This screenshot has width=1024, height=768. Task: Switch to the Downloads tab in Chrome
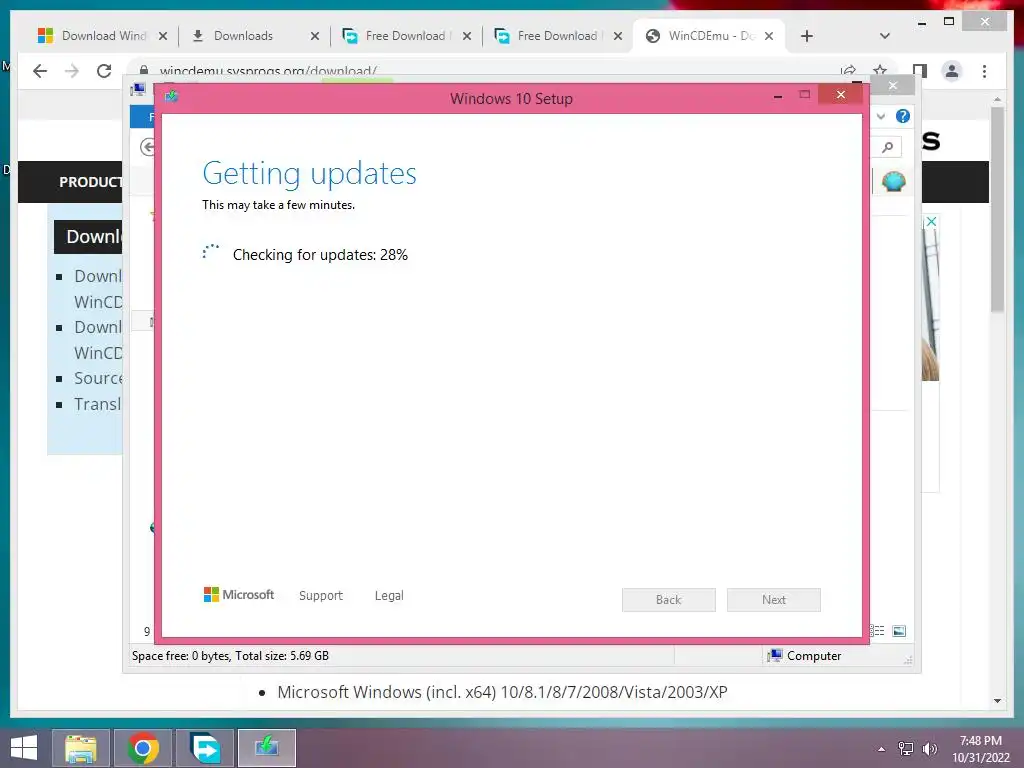255,36
